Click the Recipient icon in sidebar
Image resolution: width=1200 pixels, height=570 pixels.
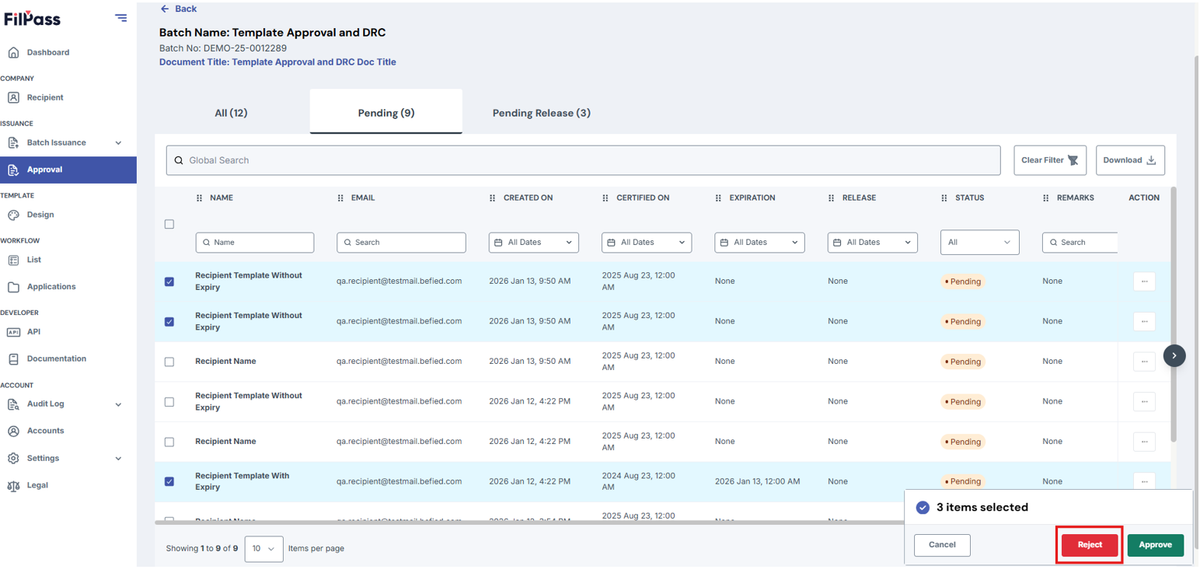[x=14, y=97]
